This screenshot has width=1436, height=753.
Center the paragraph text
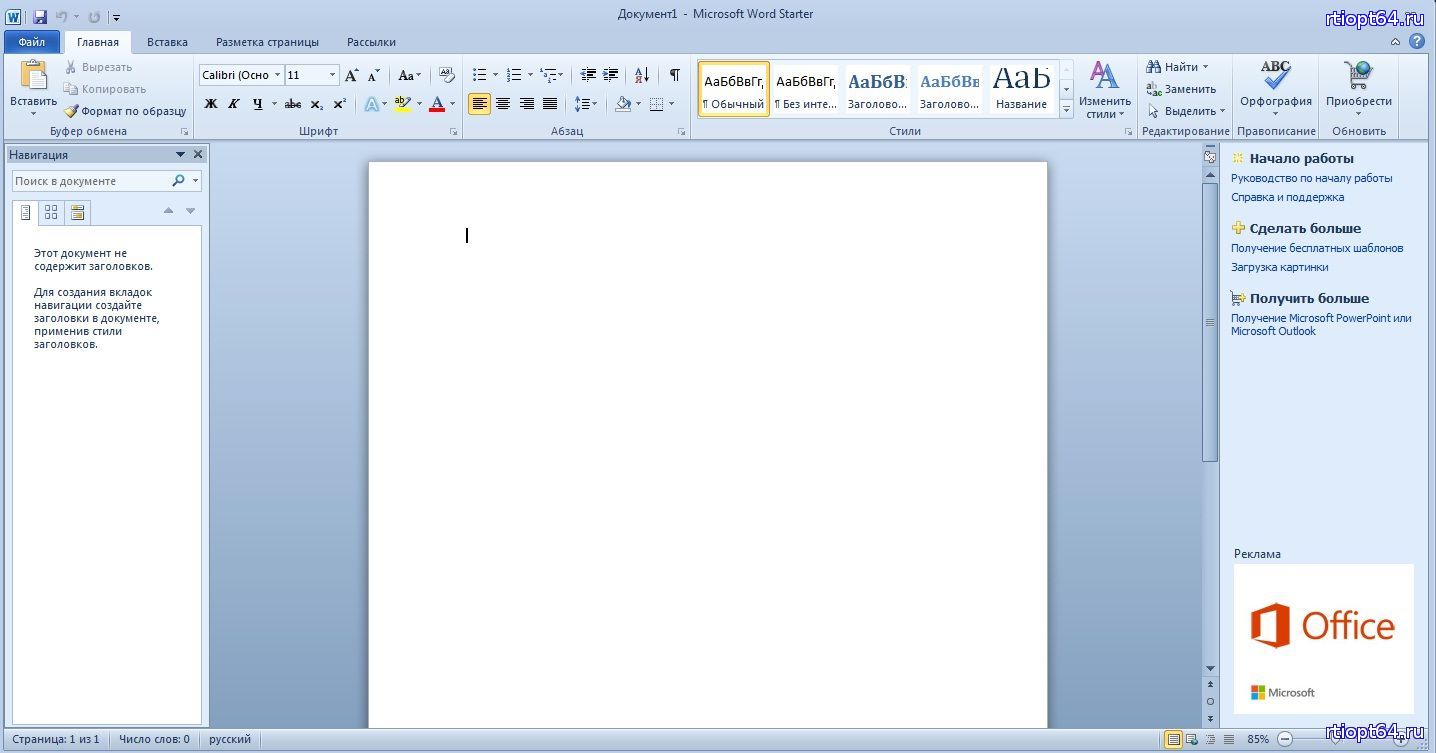pos(503,104)
